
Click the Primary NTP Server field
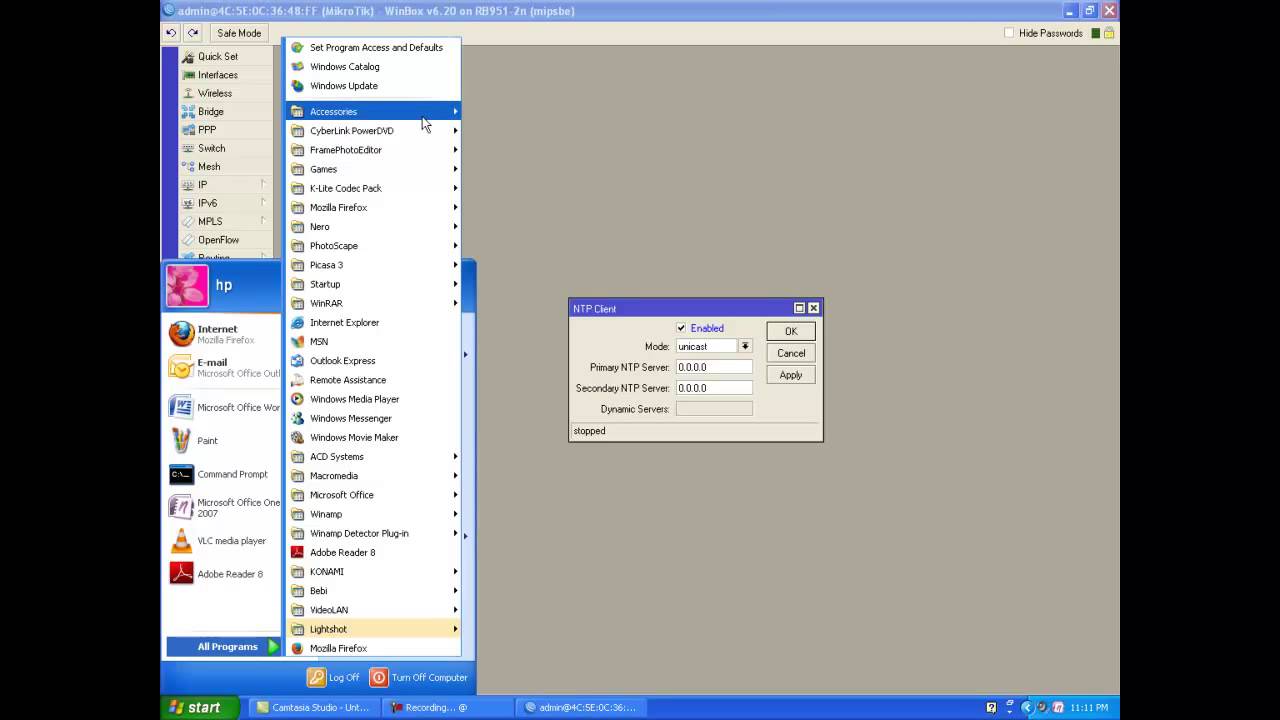point(714,367)
